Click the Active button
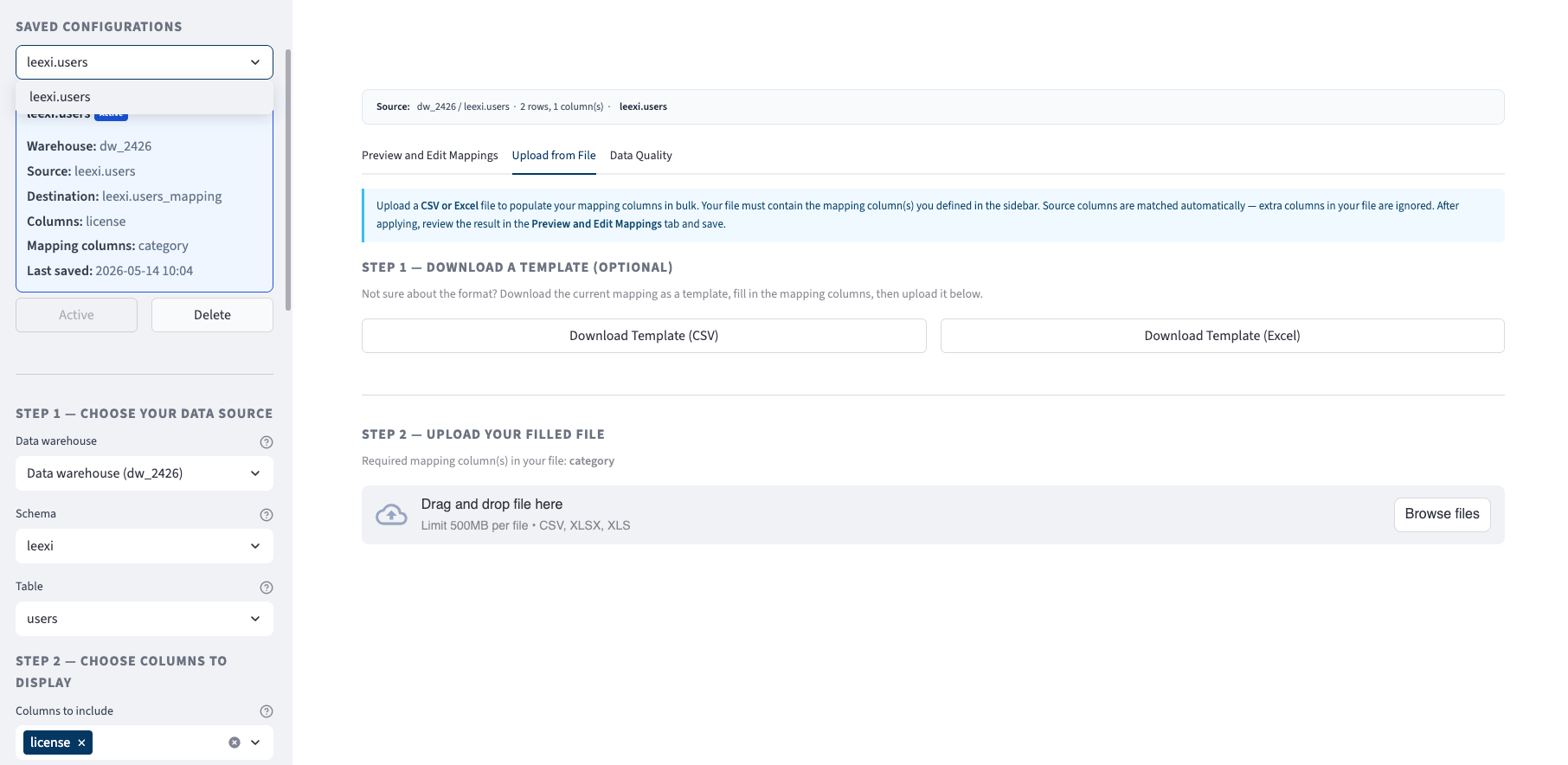Viewport: 1568px width, 765px height. click(76, 315)
